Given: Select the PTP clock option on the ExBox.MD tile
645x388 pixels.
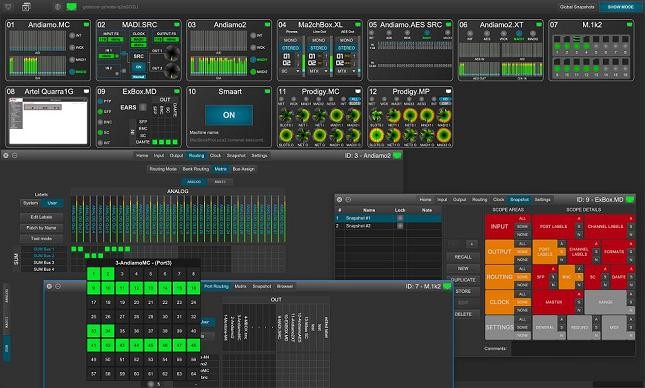Looking at the screenshot, I should click(100, 101).
